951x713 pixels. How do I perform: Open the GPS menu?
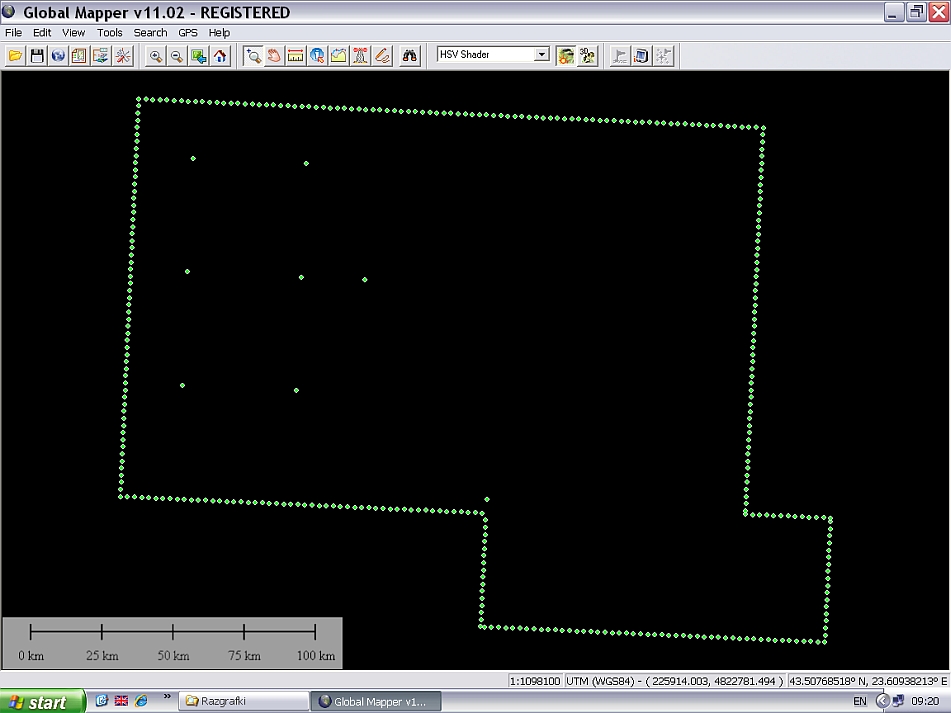tap(188, 33)
